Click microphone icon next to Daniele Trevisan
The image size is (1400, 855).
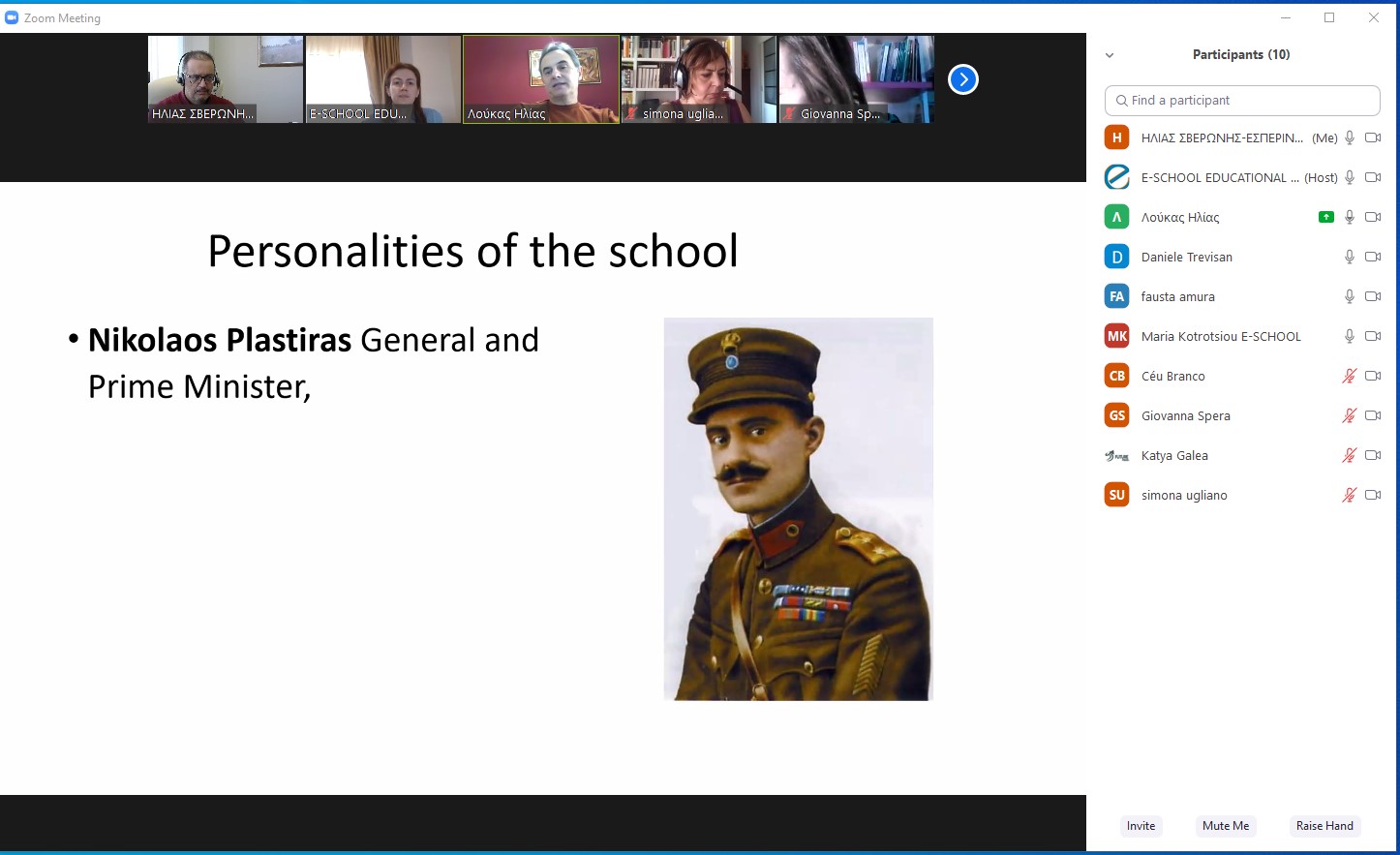coord(1349,257)
